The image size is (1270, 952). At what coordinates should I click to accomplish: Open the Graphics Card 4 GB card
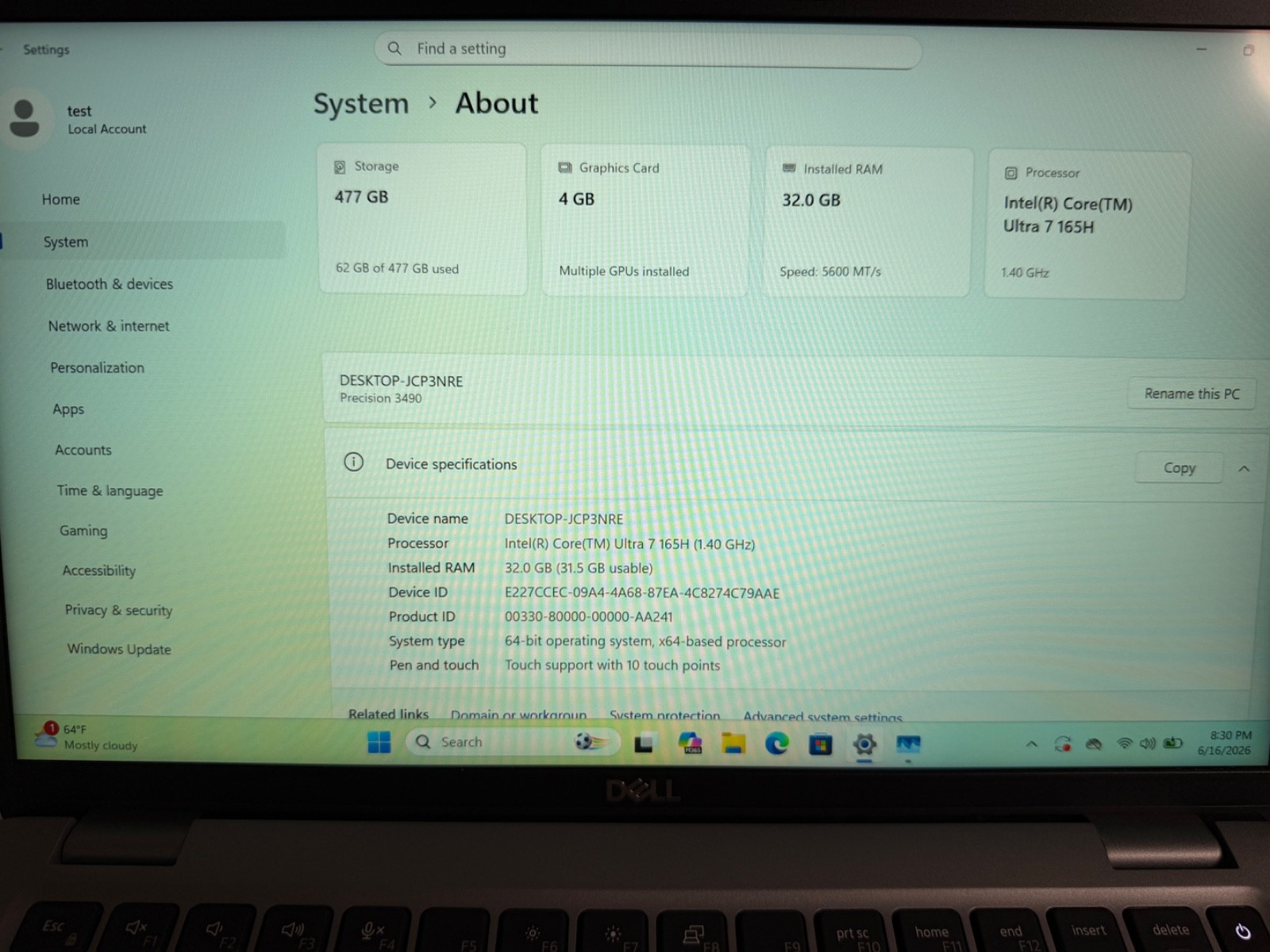click(645, 221)
